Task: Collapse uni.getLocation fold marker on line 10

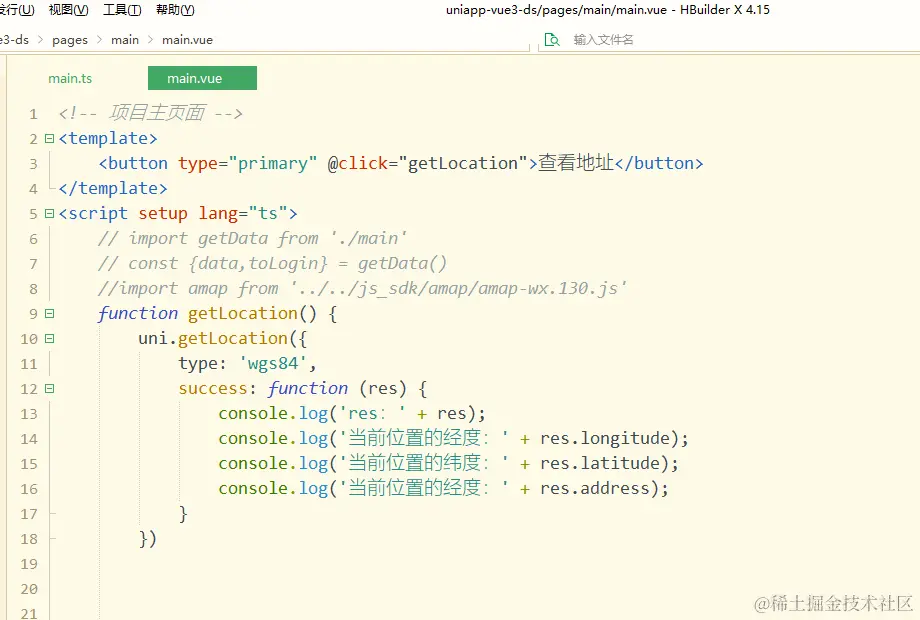Action: click(x=49, y=338)
